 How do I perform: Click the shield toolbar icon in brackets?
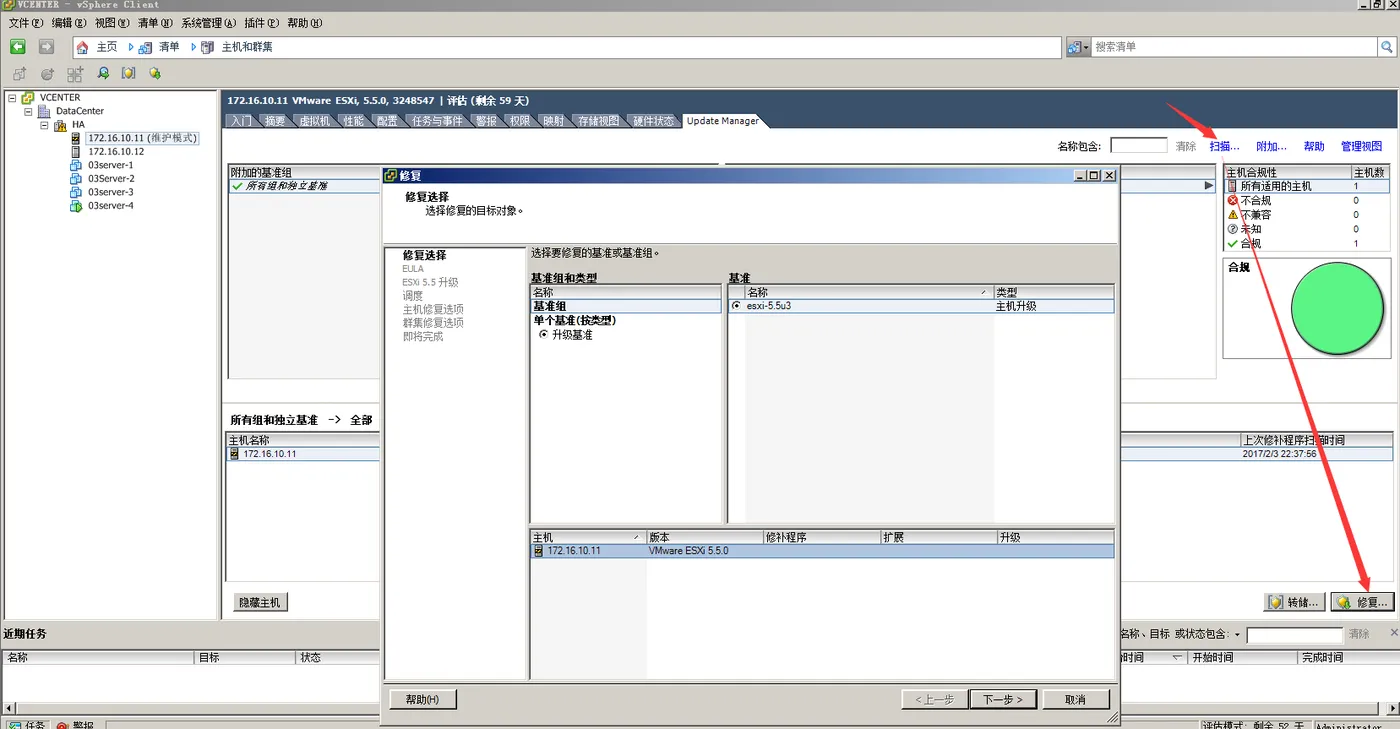click(129, 73)
